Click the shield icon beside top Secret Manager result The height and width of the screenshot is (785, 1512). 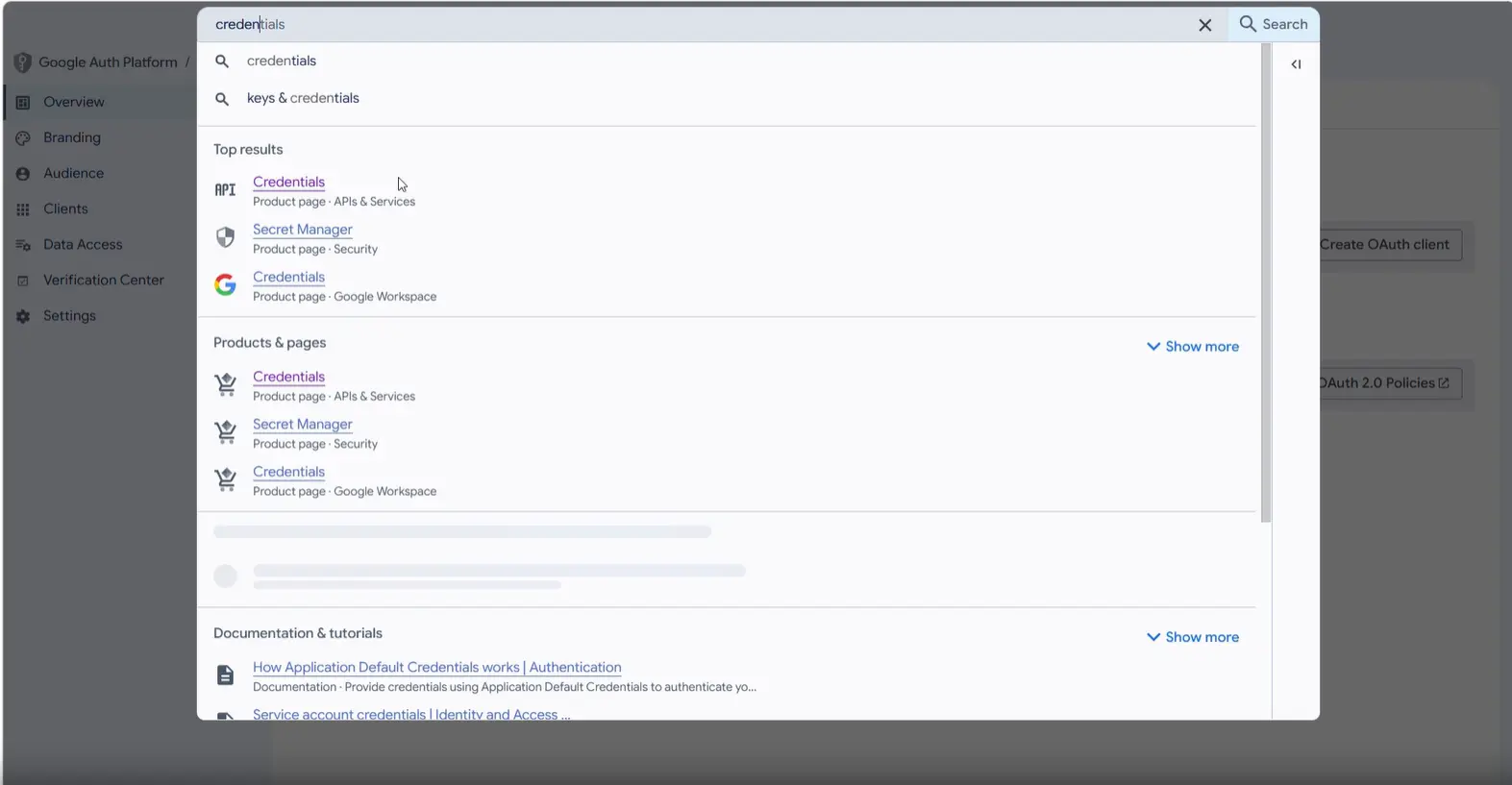pyautogui.click(x=225, y=237)
